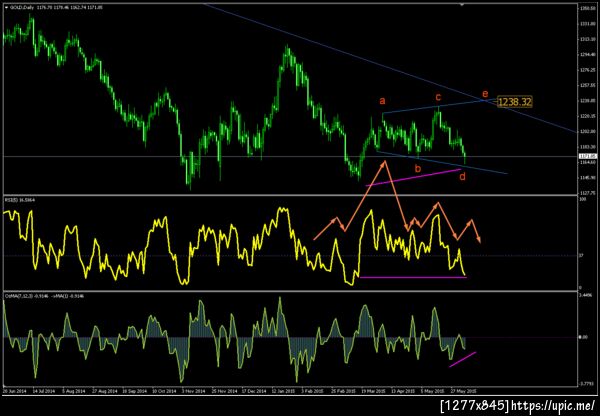Image resolution: width=600 pixels, height=416 pixels.
Task: Click the 13 Apr 2015 date on time axis
Action: point(404,391)
